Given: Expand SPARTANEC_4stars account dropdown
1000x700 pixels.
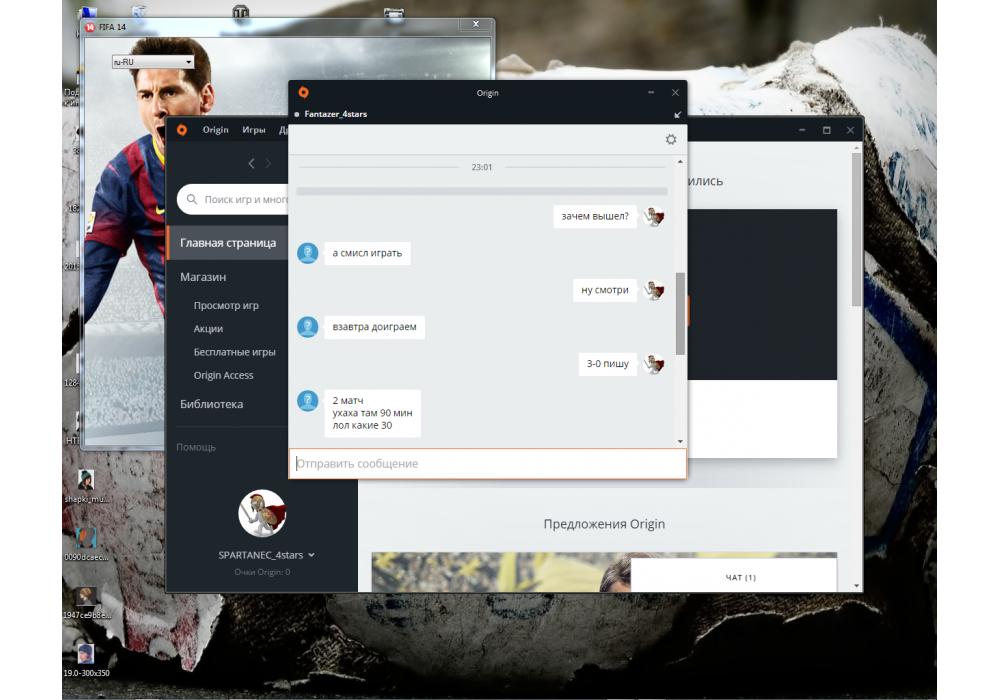Looking at the screenshot, I should click(x=311, y=555).
